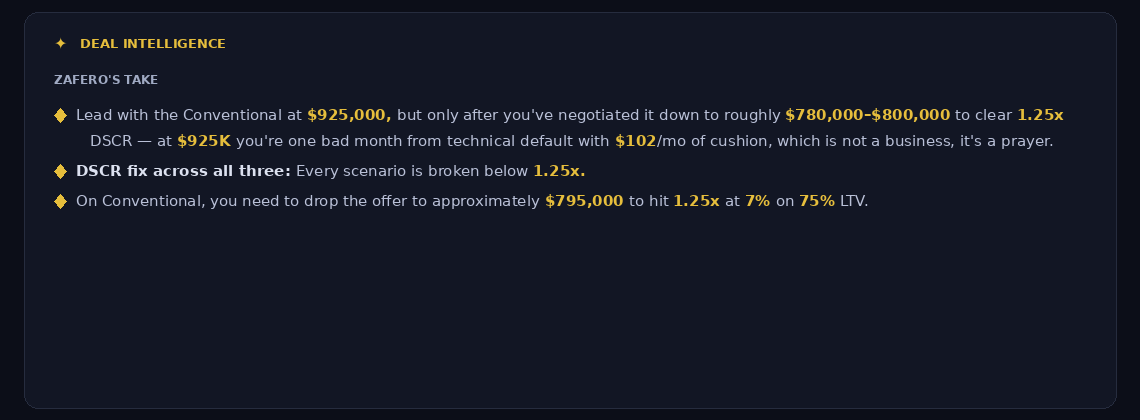1140x420 pixels.
Task: Click the 1.25x value after "to clear"
Action: [x=1040, y=116]
